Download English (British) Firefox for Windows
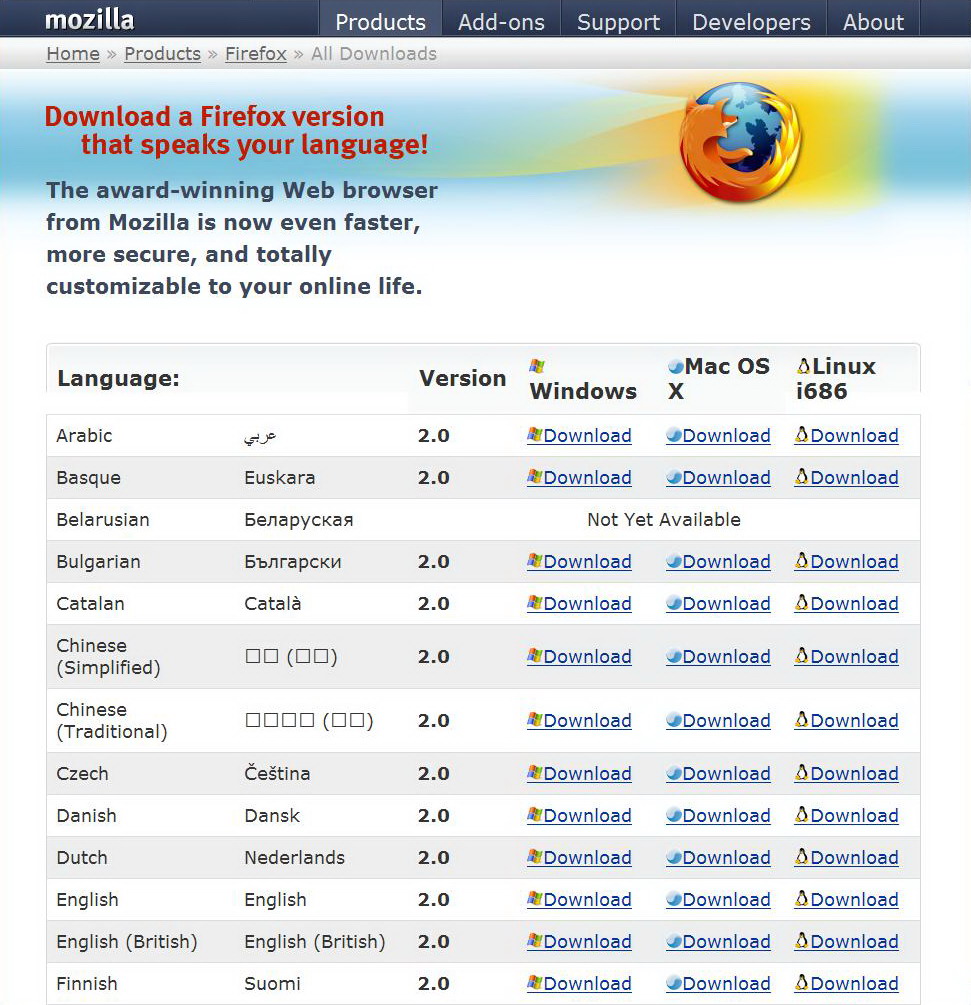The width and height of the screenshot is (971, 1005). click(x=579, y=942)
